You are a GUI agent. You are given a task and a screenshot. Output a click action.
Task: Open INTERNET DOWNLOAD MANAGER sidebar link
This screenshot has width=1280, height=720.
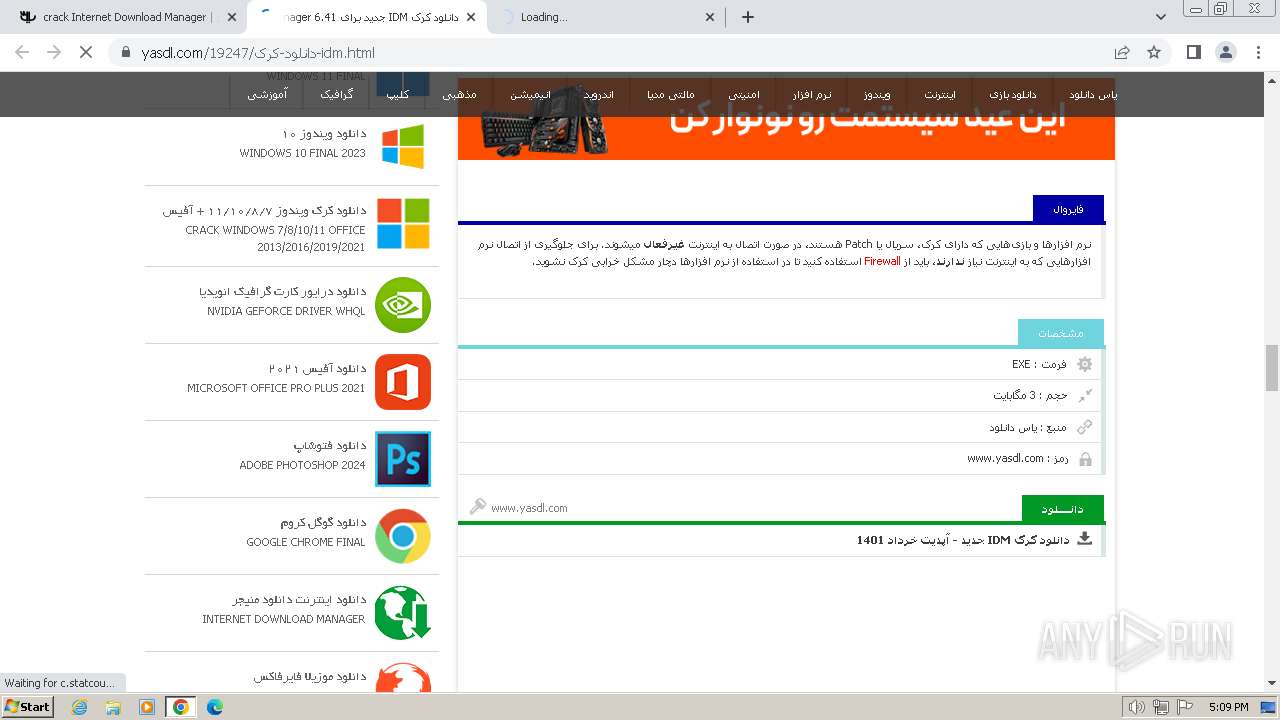tap(284, 619)
